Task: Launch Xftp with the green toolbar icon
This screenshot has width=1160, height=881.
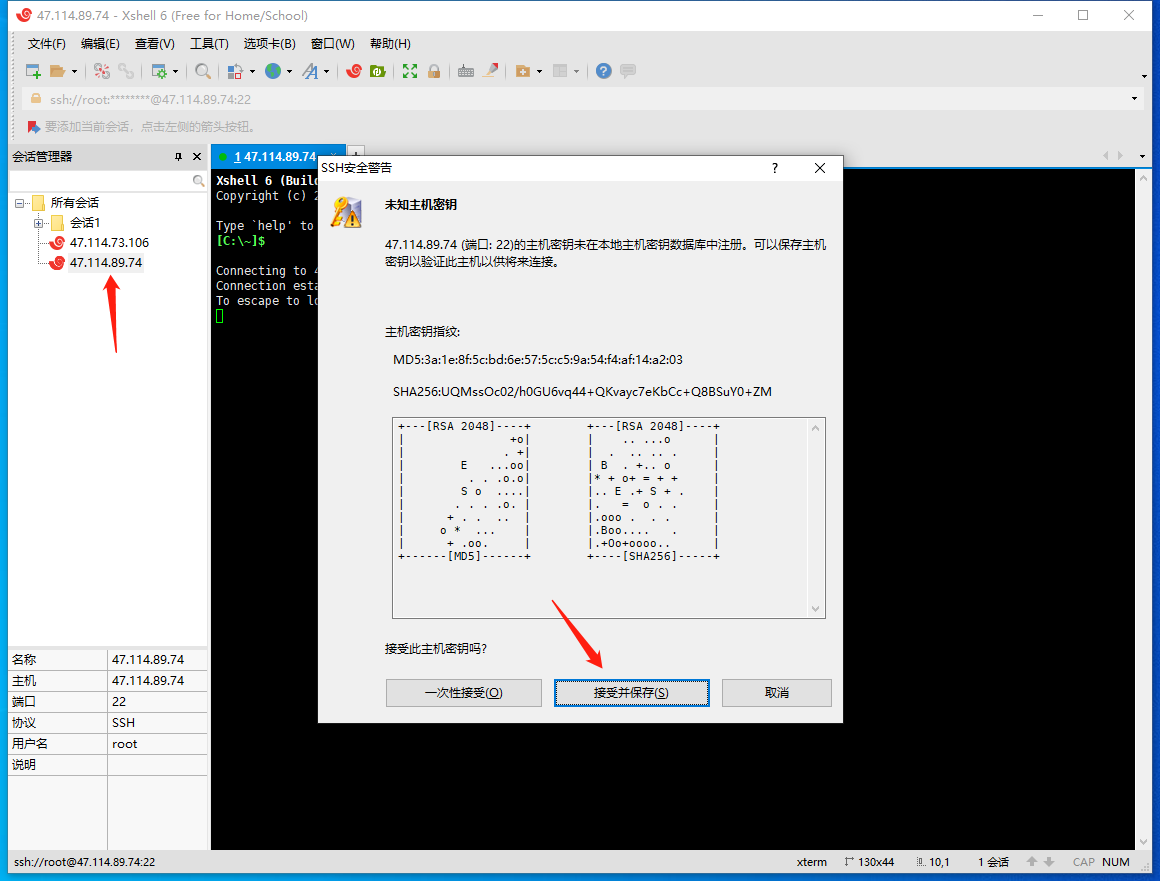Action: tap(378, 71)
